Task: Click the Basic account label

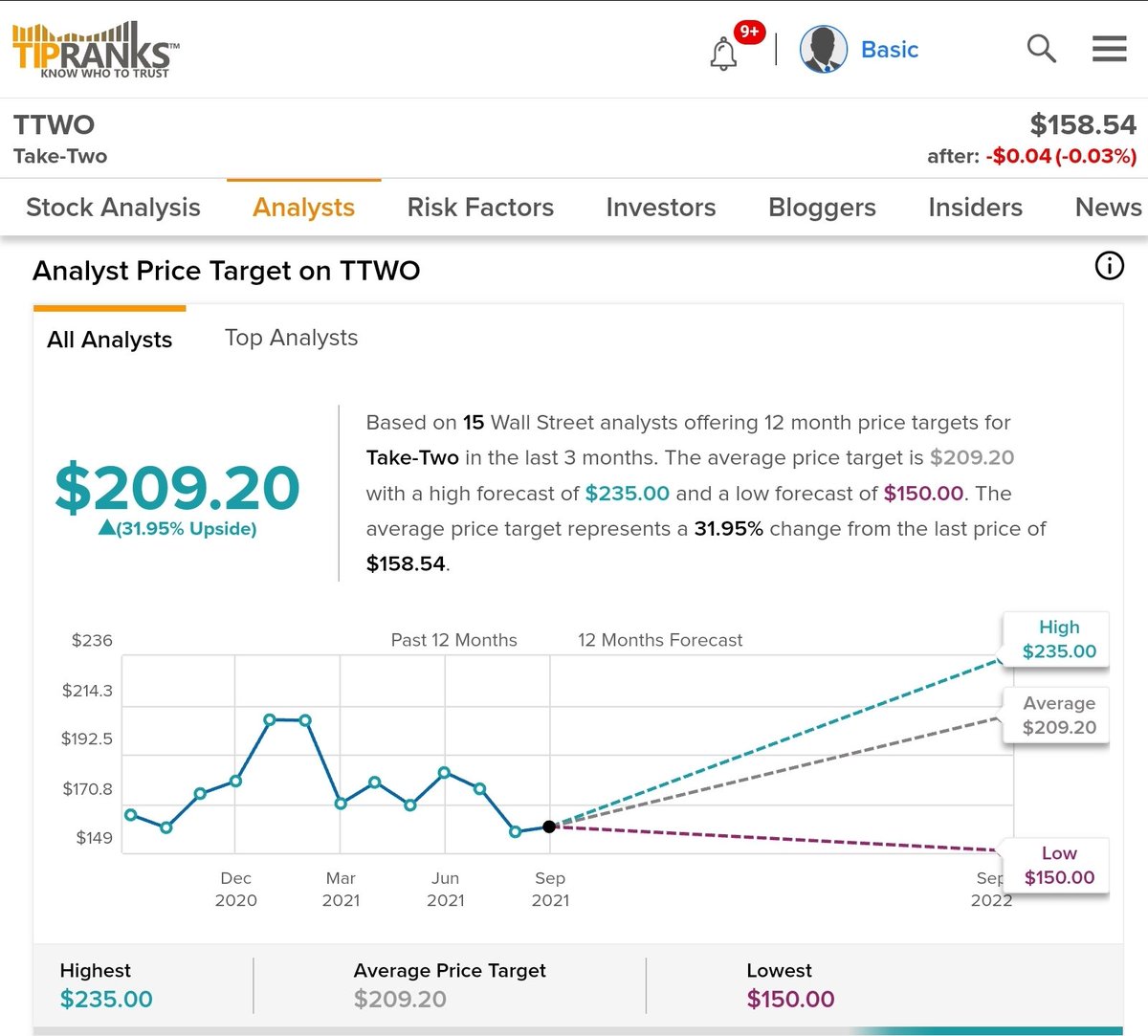Action: [890, 50]
